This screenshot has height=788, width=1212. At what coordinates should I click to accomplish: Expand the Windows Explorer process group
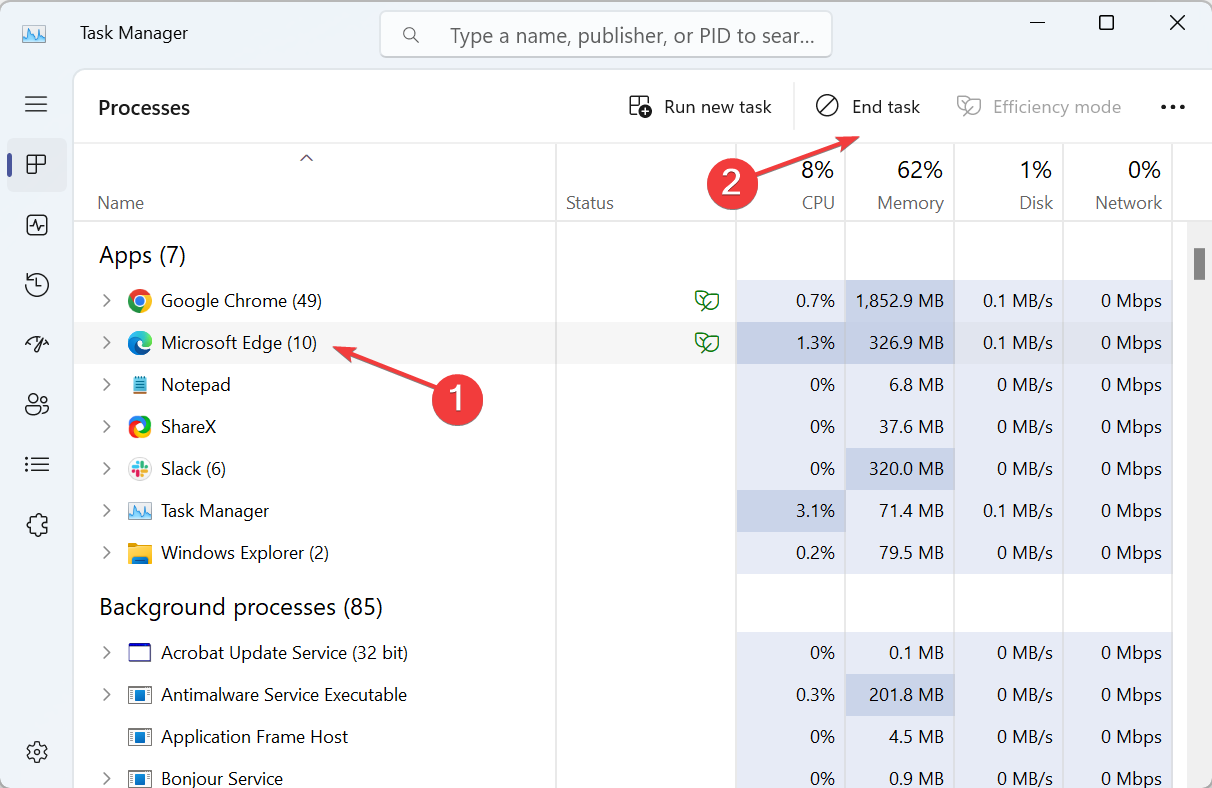[x=107, y=553]
